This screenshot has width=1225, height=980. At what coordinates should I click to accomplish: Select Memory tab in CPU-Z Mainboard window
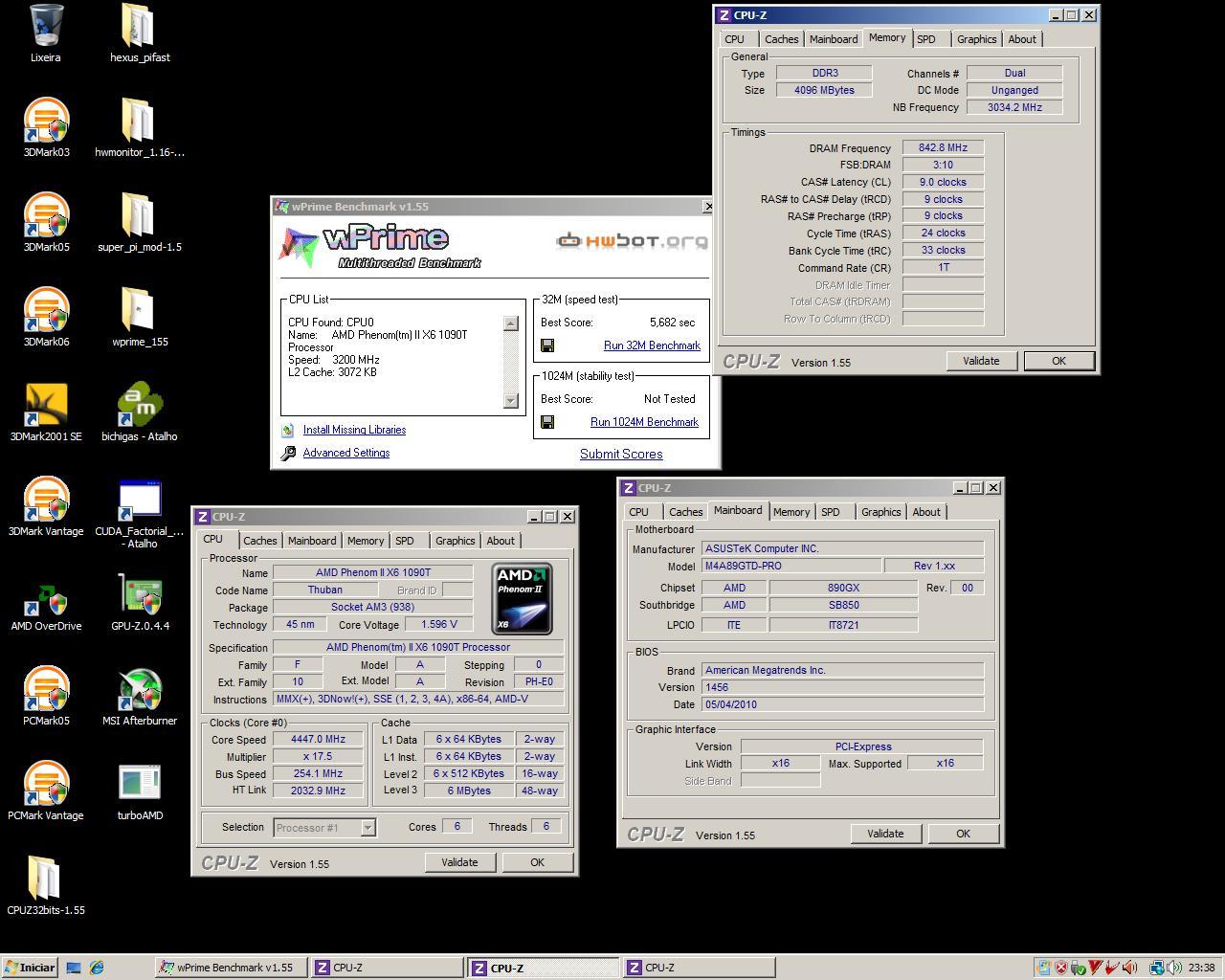791,512
